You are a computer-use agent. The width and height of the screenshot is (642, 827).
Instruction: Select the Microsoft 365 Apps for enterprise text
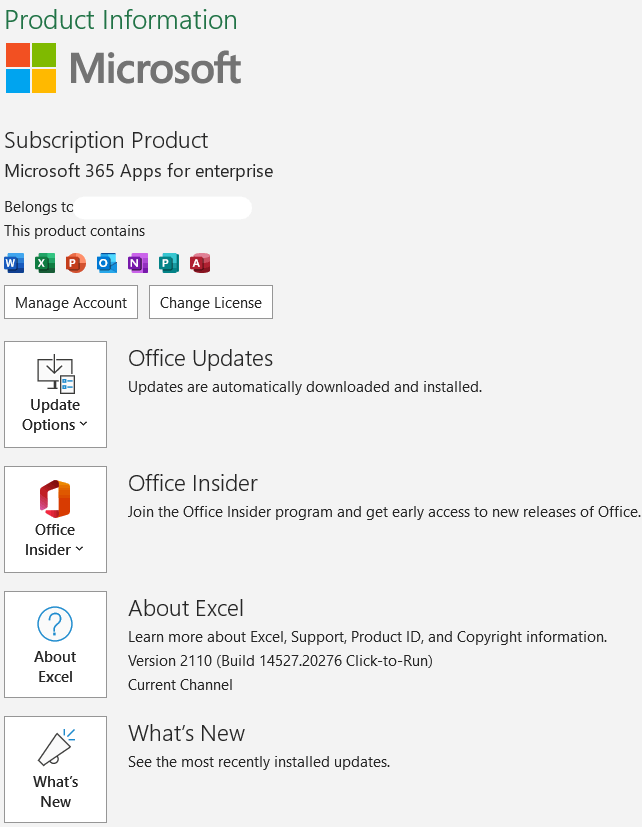coord(139,171)
